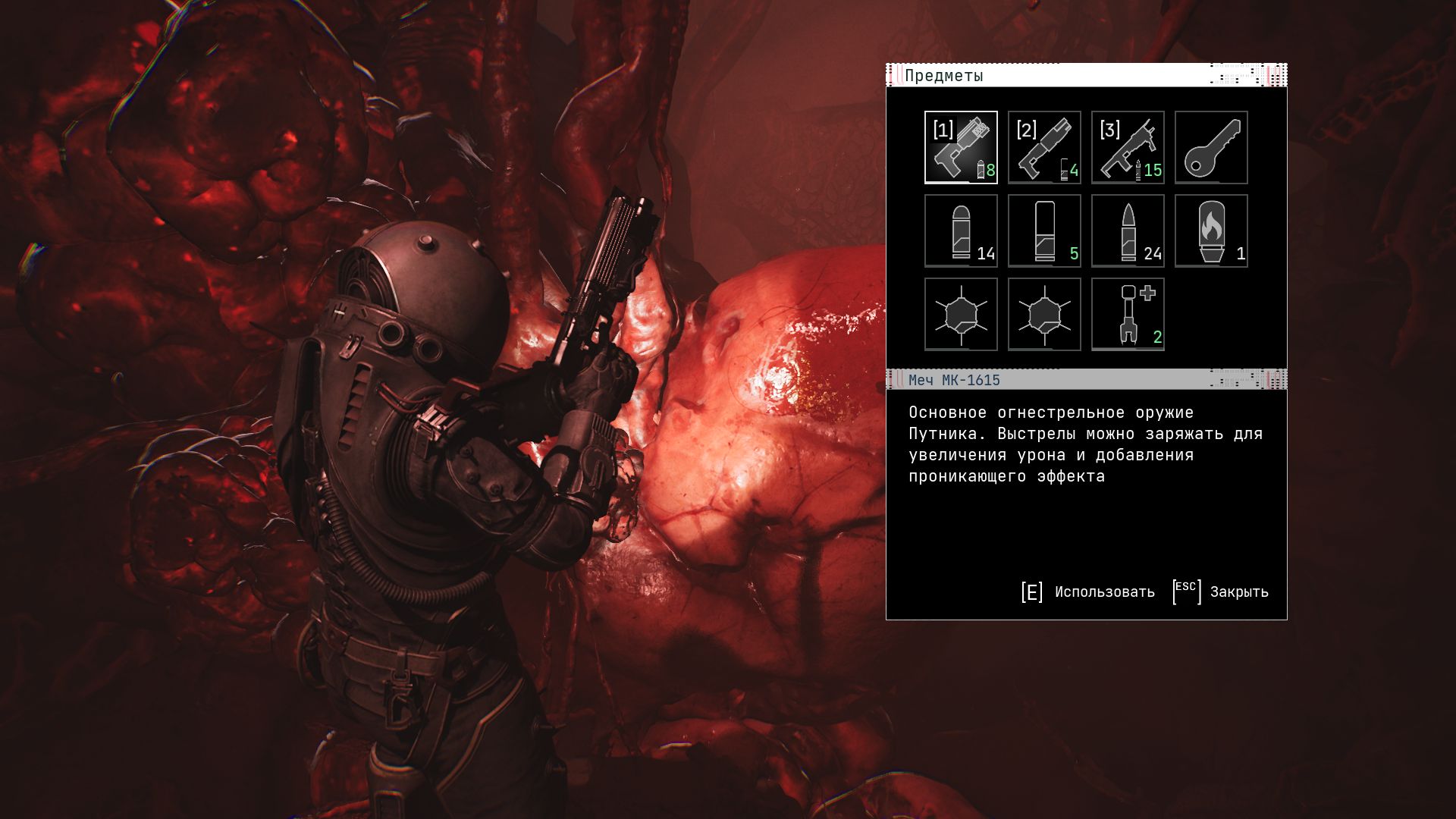Select pistol ammo with count 14
The height and width of the screenshot is (819, 1456).
coord(960,231)
